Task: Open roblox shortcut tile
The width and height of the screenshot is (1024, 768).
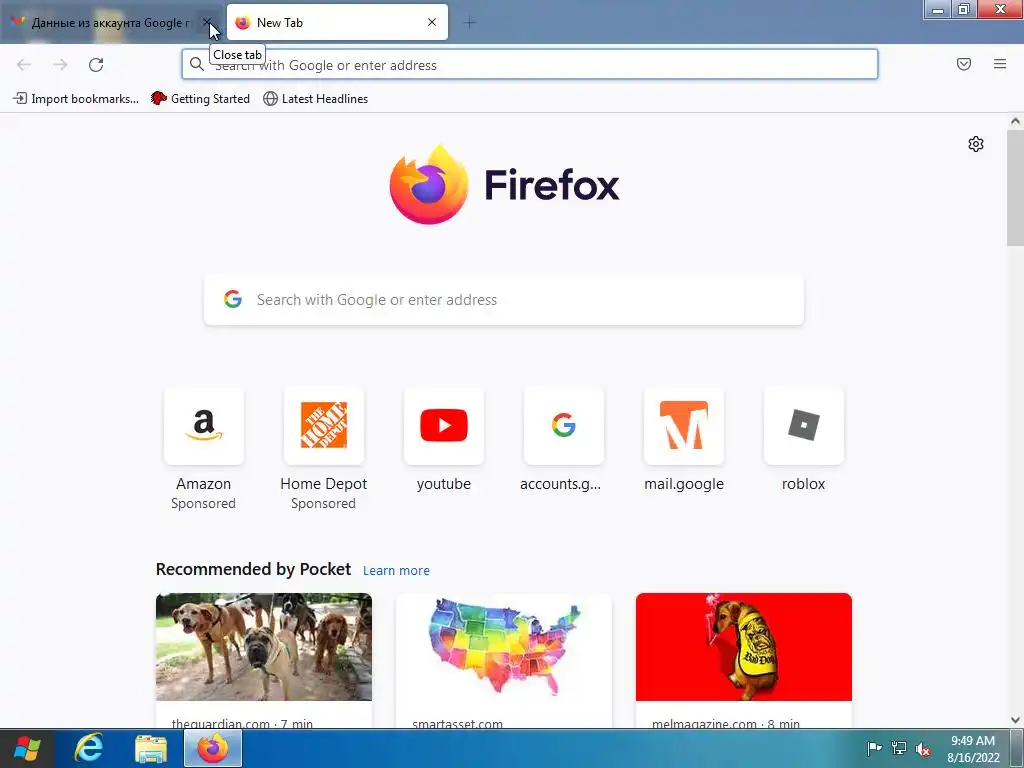Action: coord(803,426)
